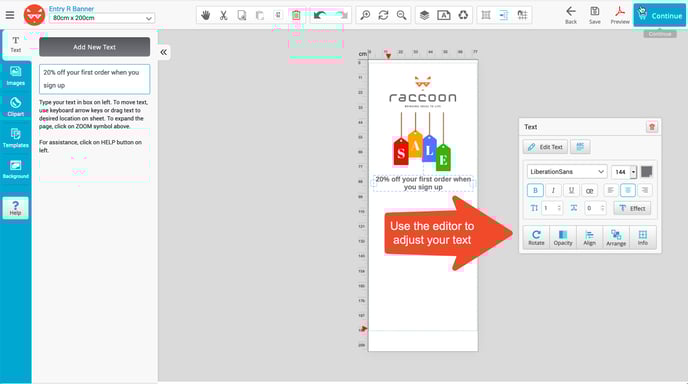The height and width of the screenshot is (384, 688).
Task: Click the copy icon in toolbar
Action: pyautogui.click(x=242, y=15)
